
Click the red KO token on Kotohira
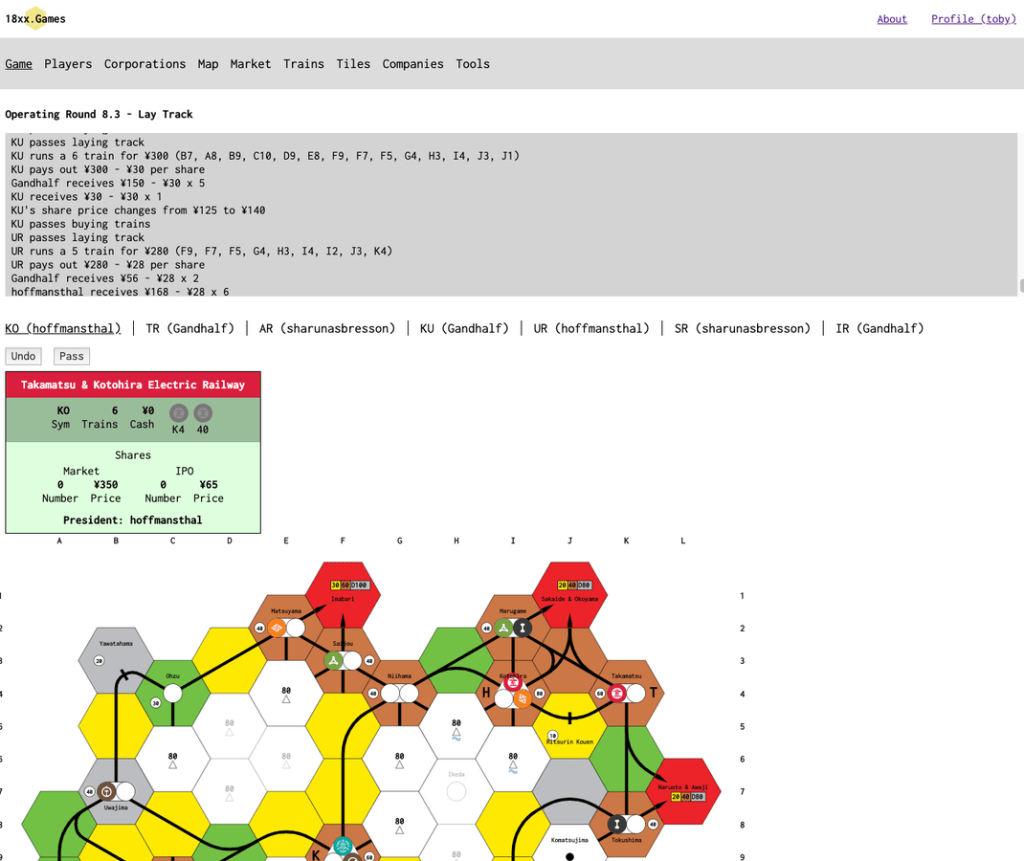(x=512, y=683)
